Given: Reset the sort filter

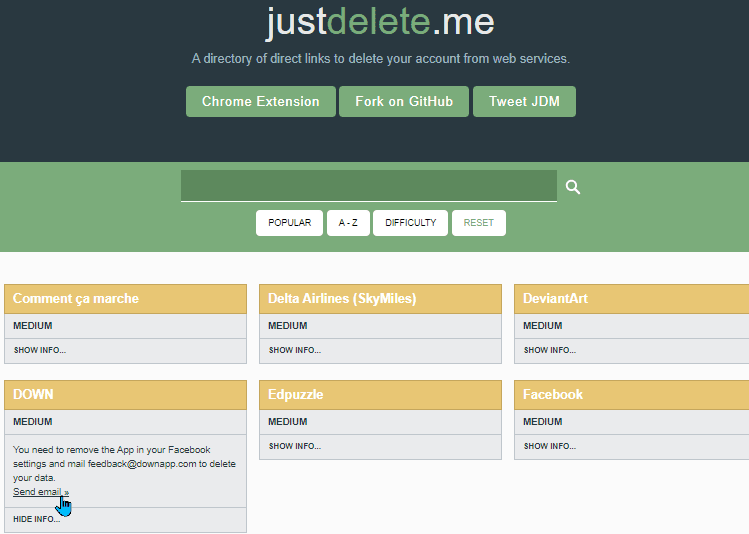Looking at the screenshot, I should (x=479, y=223).
